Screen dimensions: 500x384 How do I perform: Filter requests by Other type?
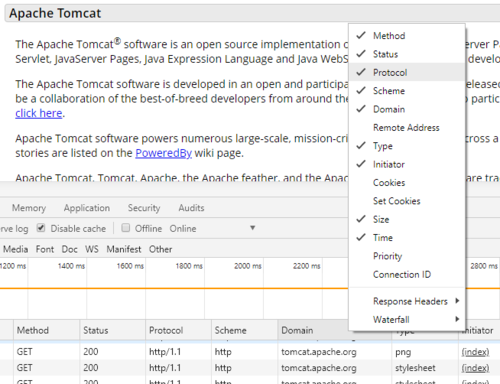(x=160, y=249)
